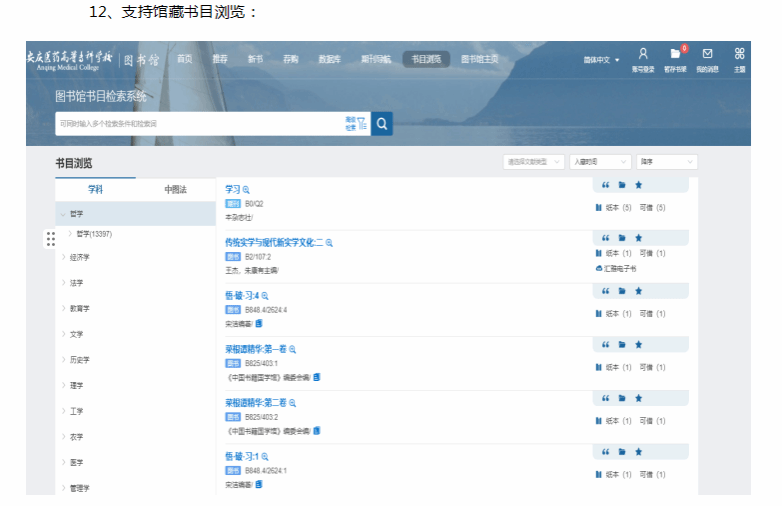Open the language dropdown 简体中文
Screen dimensions: 782x506
coord(601,60)
